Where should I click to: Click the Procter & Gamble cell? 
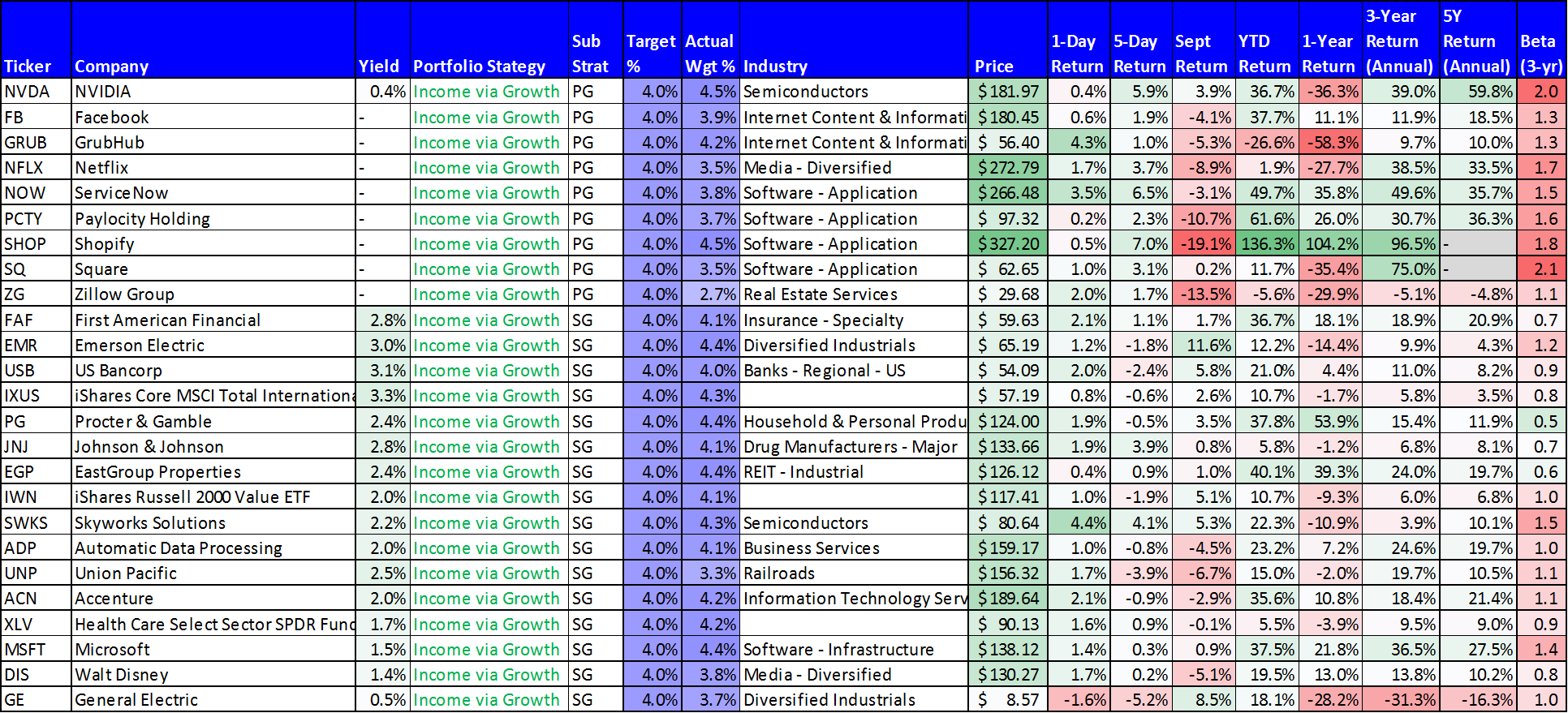[x=213, y=422]
